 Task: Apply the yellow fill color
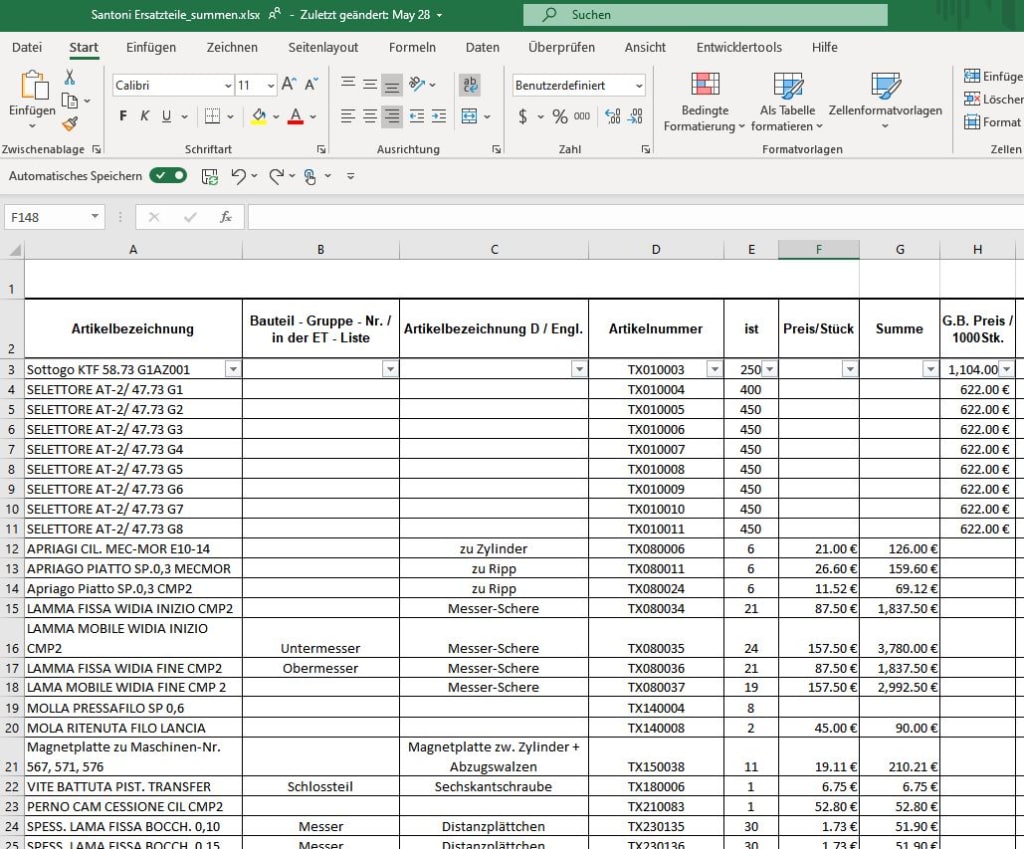coord(258,116)
